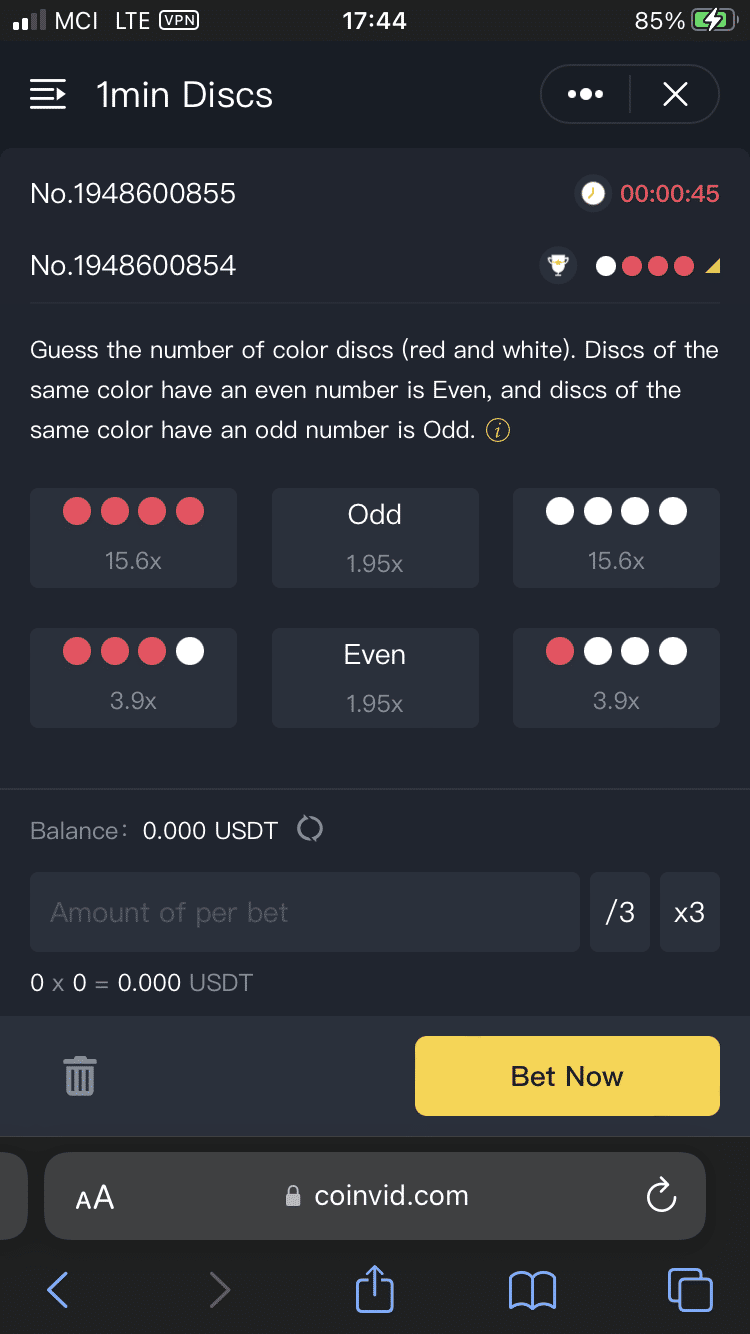
Task: Click the yellow info icon after Odd
Action: [498, 431]
